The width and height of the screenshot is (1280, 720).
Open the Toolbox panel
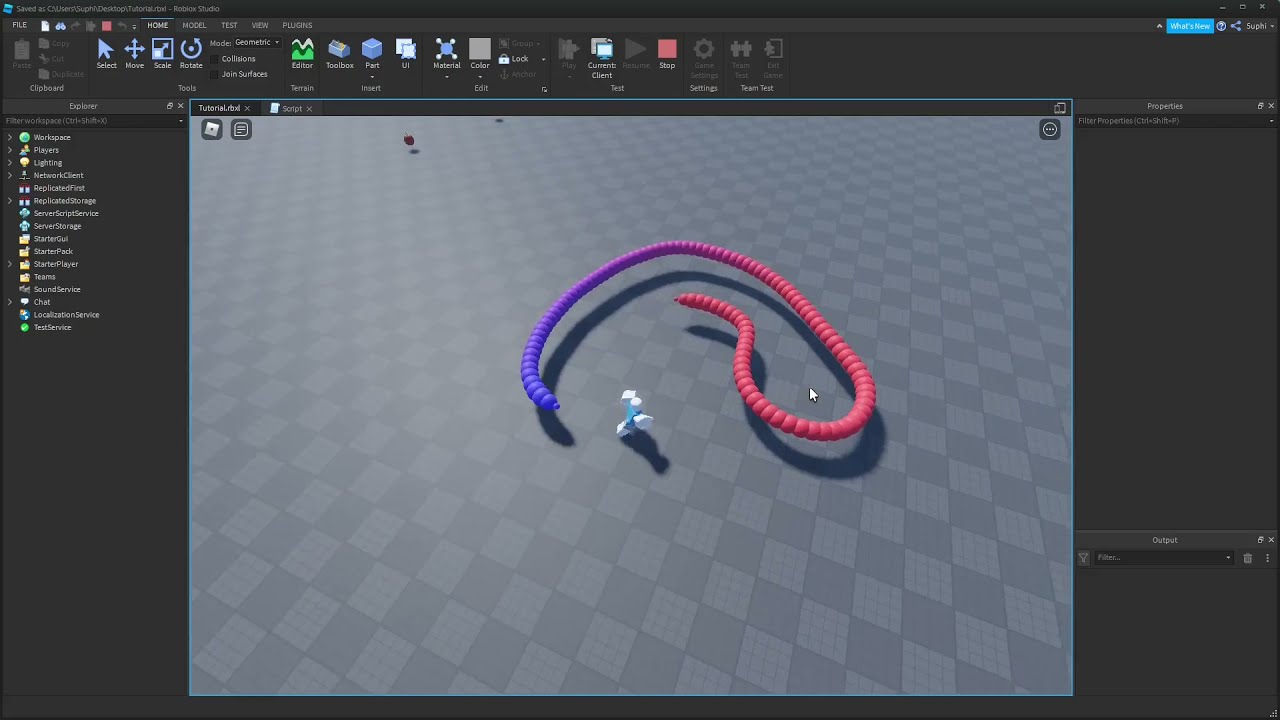pos(339,54)
